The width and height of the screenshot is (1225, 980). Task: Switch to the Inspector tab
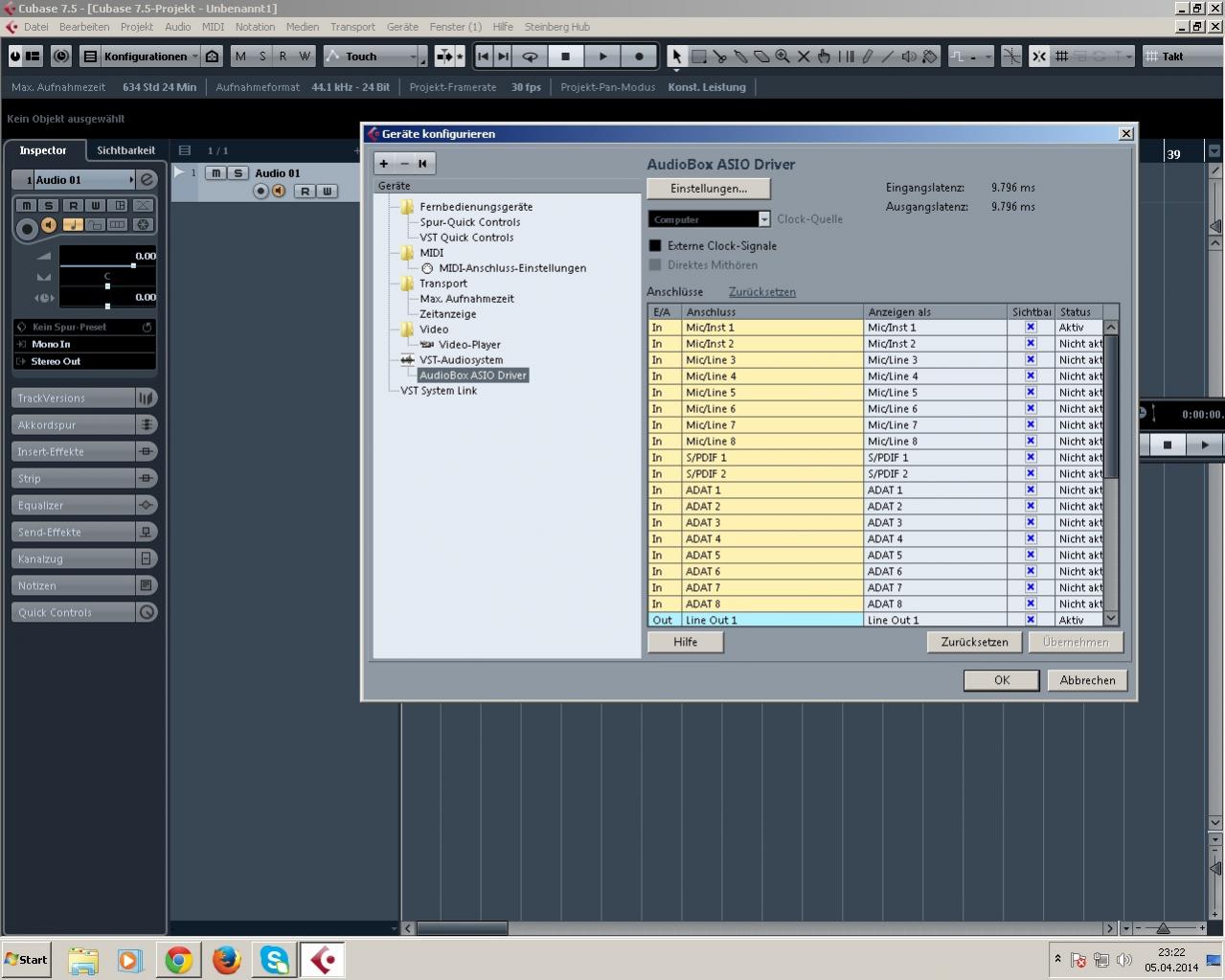click(43, 150)
